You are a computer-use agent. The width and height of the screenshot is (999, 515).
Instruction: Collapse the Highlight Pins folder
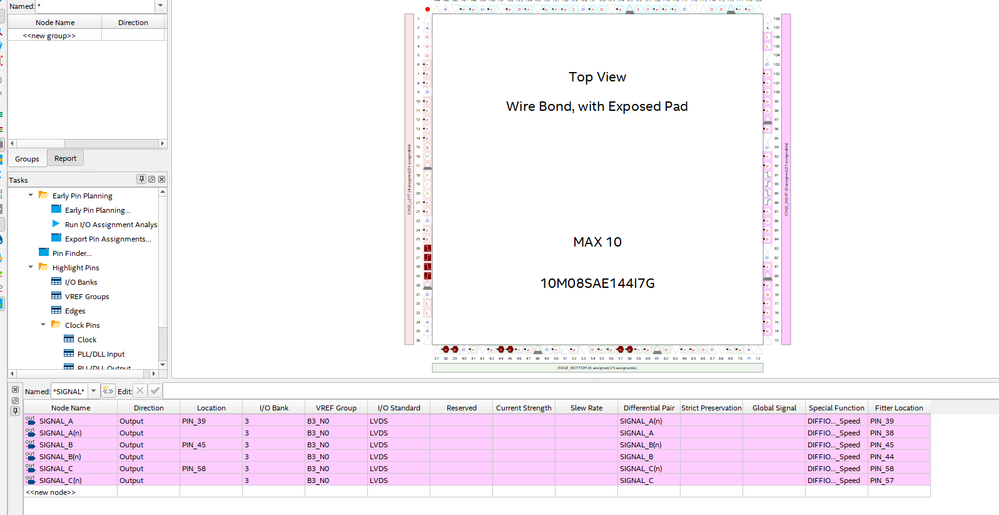click(31, 268)
